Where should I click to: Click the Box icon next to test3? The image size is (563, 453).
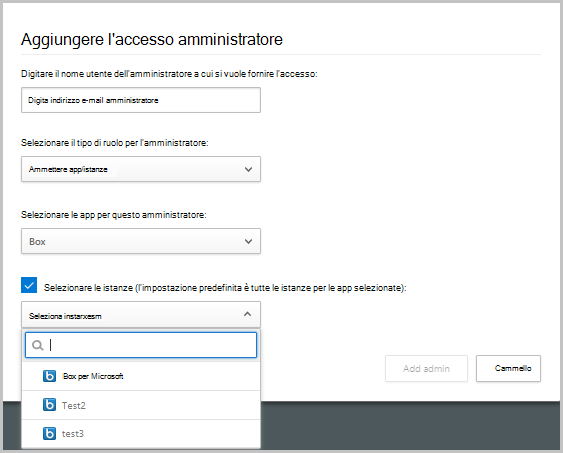49,434
